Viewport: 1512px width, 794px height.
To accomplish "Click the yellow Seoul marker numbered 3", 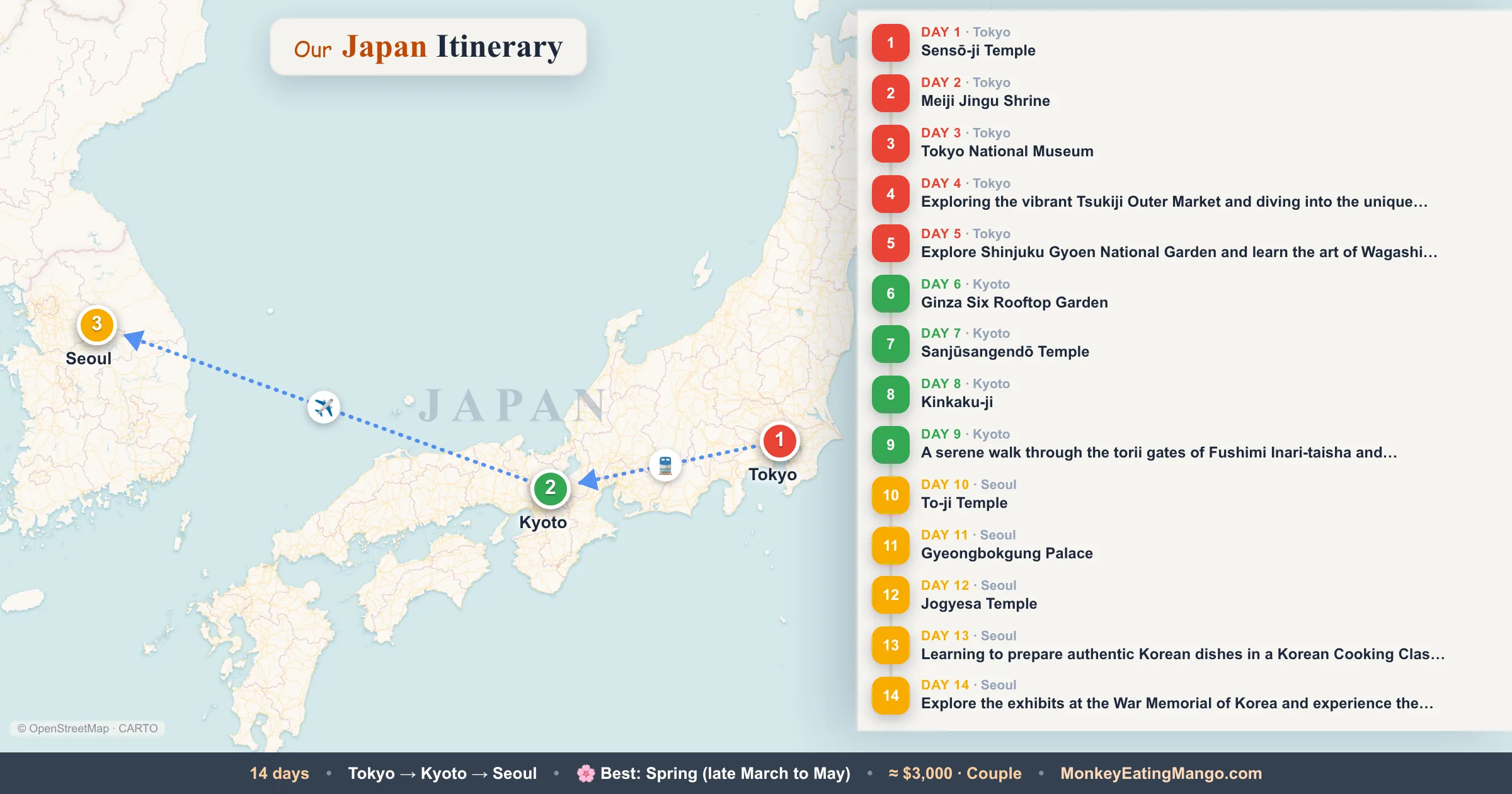I will [x=96, y=325].
